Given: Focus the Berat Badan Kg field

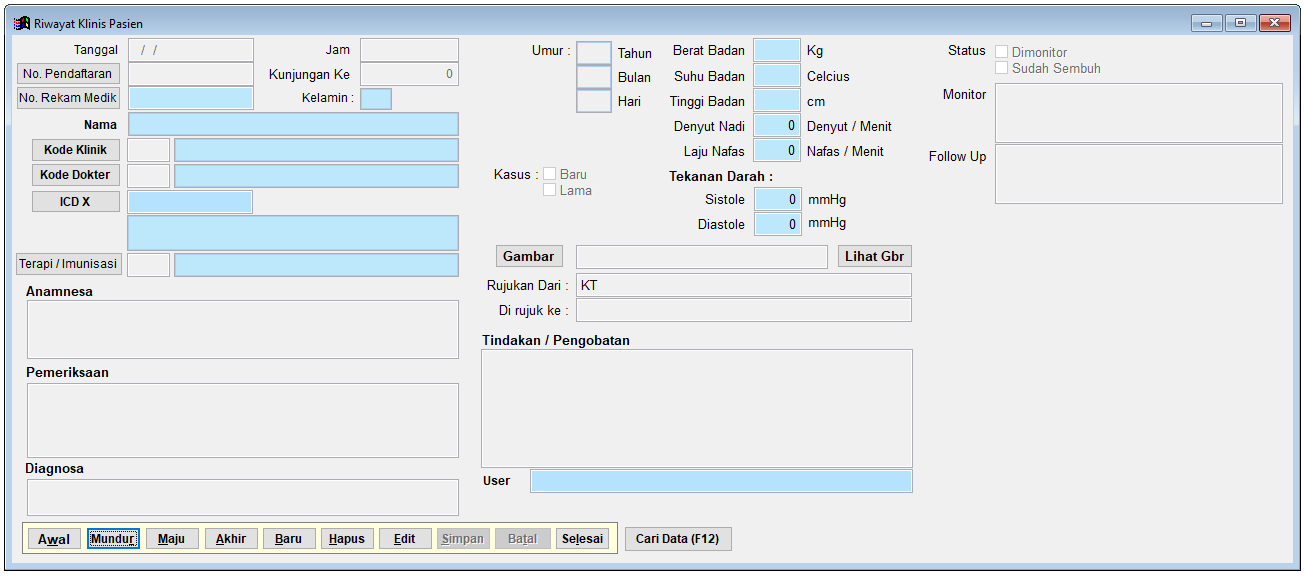Looking at the screenshot, I should pyautogui.click(x=777, y=50).
